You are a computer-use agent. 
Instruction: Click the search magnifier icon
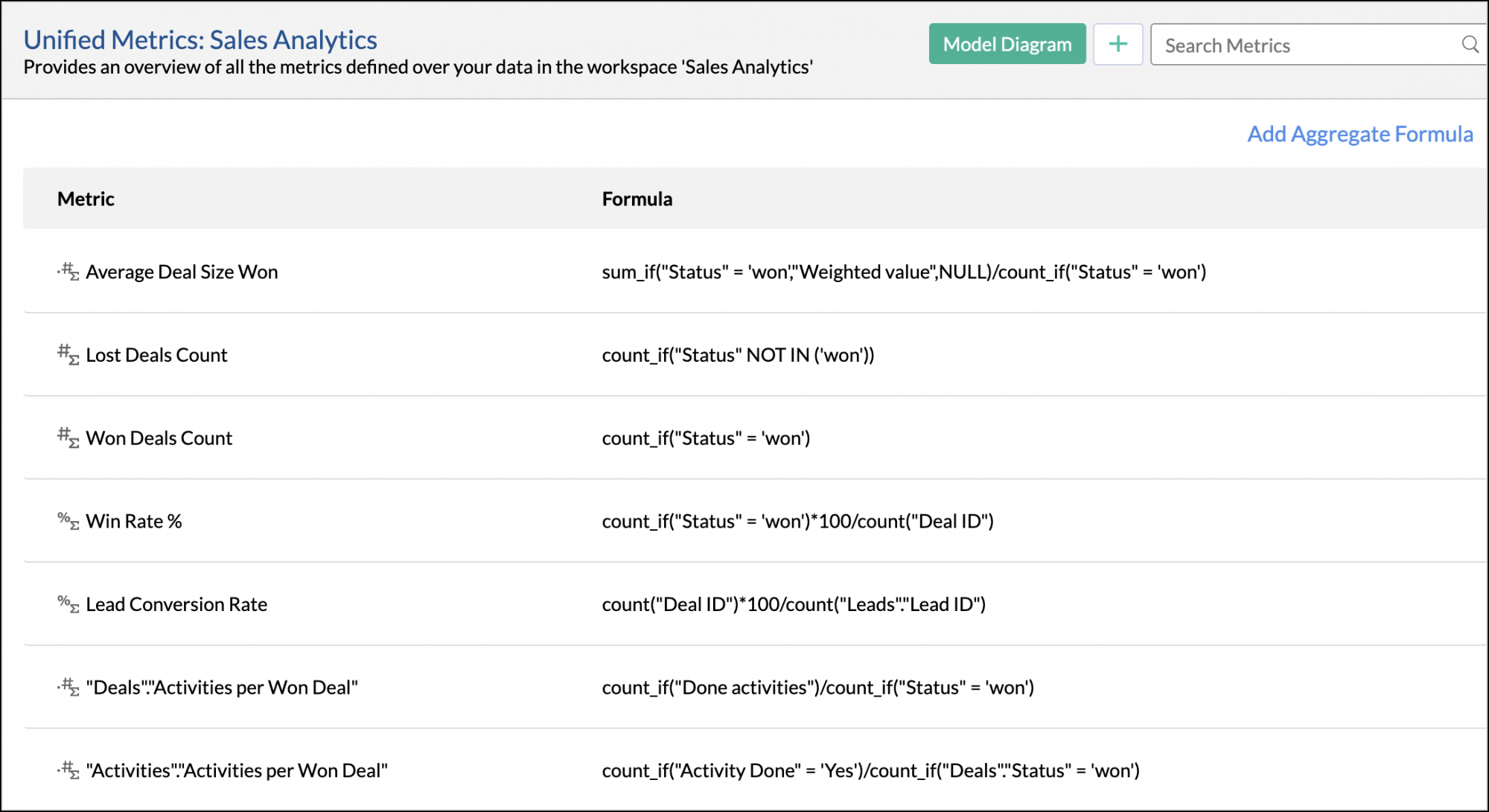point(1470,45)
